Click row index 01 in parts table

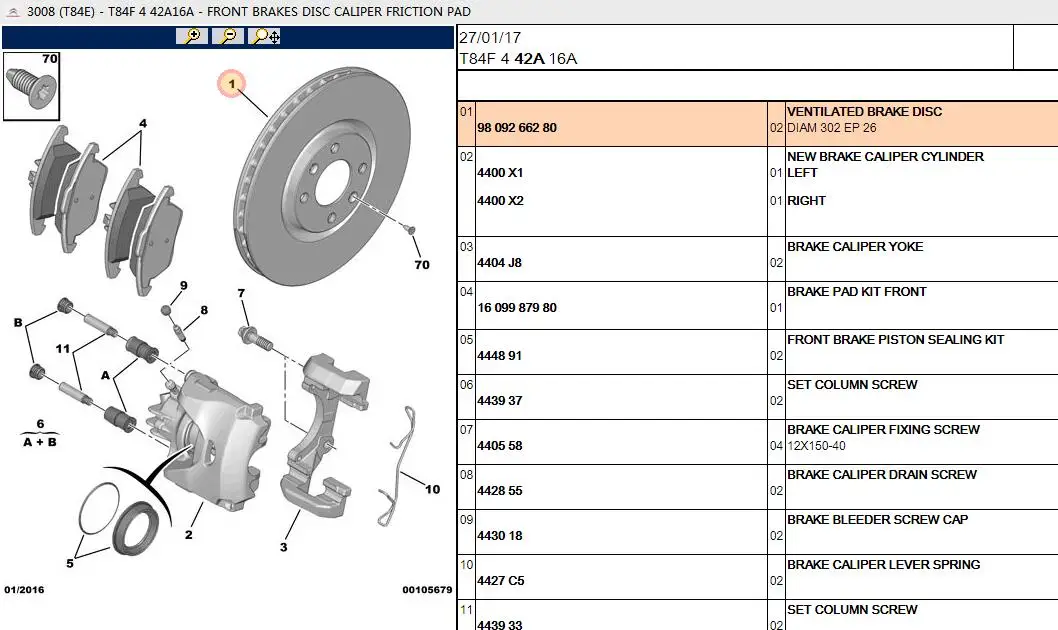pyautogui.click(x=466, y=111)
